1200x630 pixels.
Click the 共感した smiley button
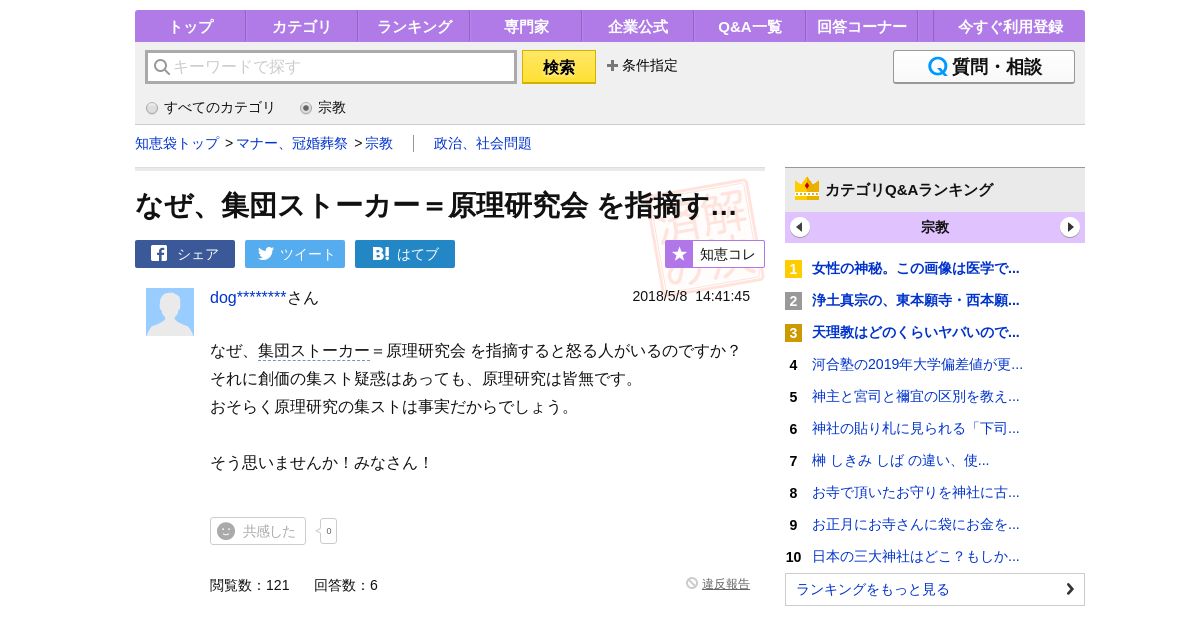pyautogui.click(x=258, y=531)
